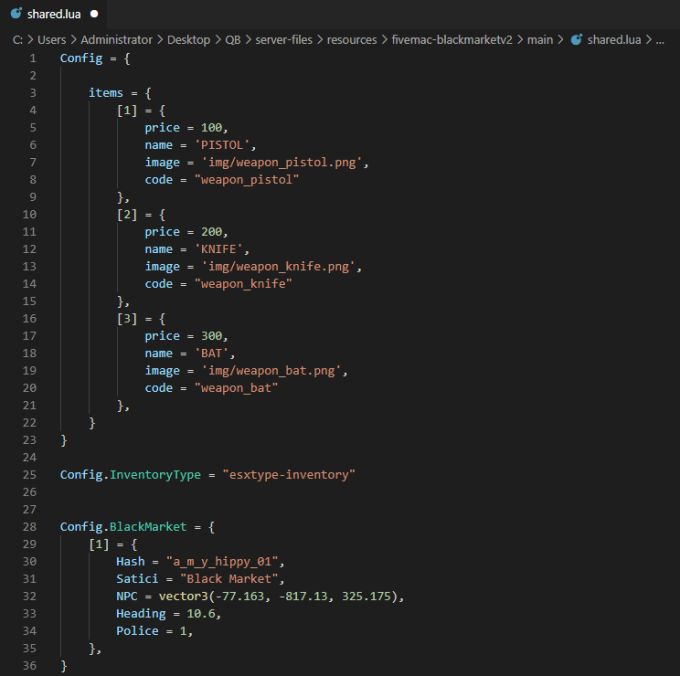Click the unsaved-changes dot on the shared.lua tab
The image size is (680, 676).
[x=94, y=15]
